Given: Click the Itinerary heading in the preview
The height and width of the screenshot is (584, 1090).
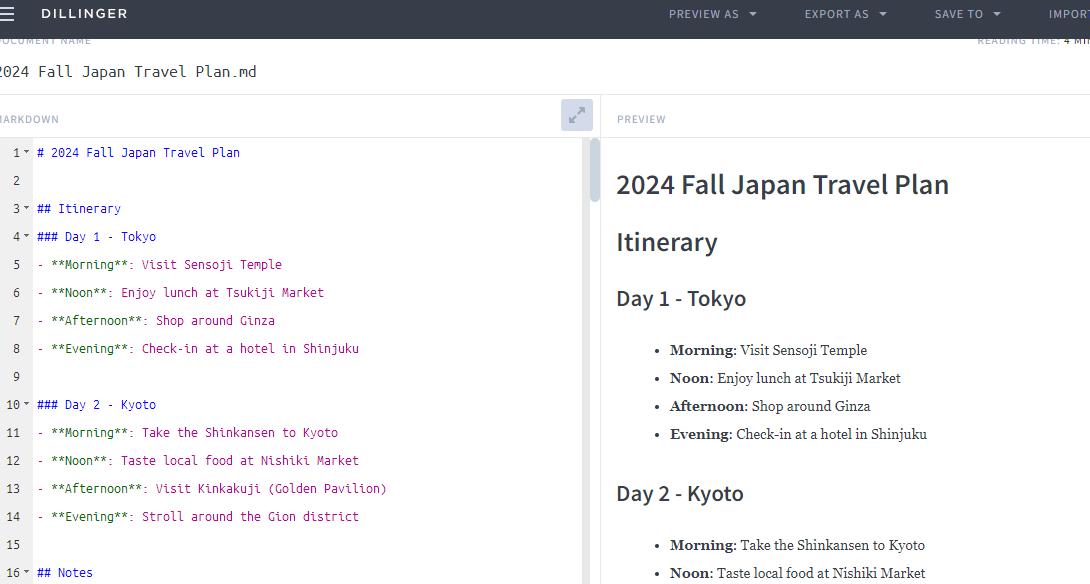Looking at the screenshot, I should [666, 243].
